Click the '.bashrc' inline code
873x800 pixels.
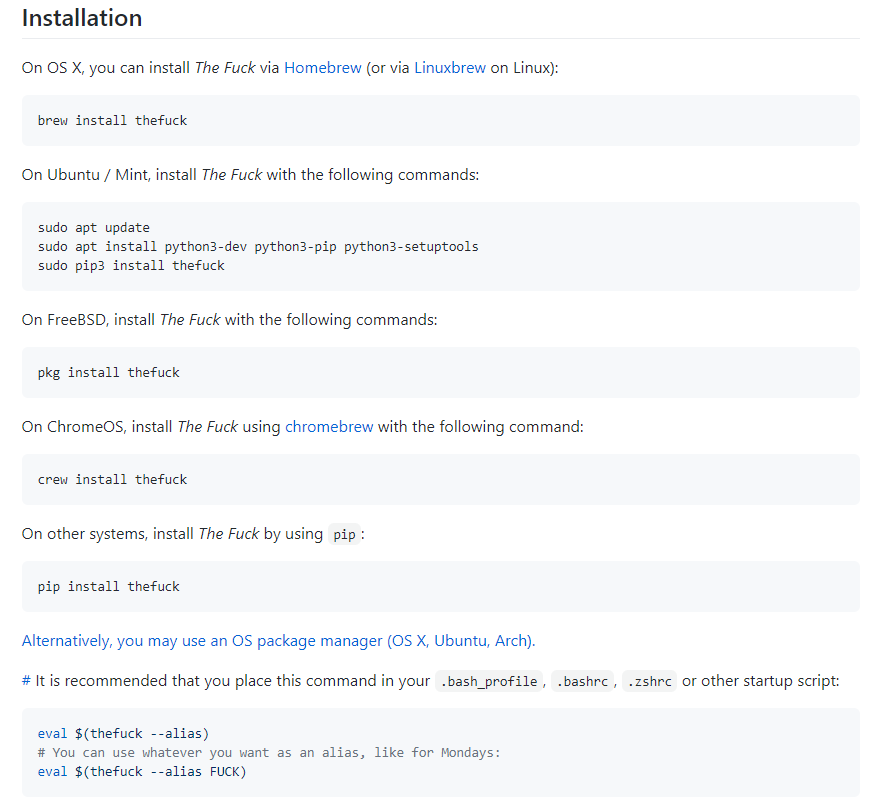pos(582,681)
